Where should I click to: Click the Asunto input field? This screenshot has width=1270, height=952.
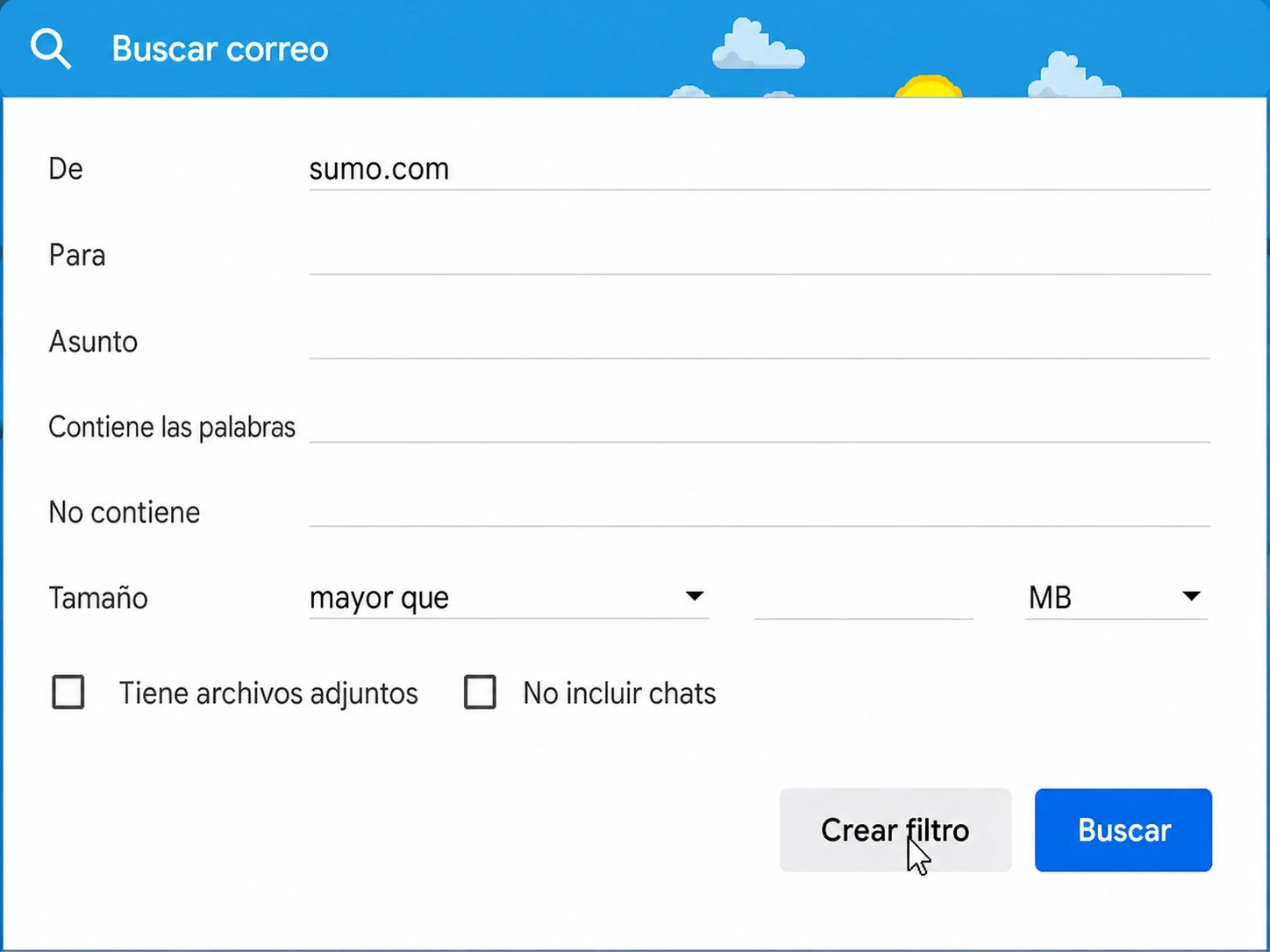[x=760, y=339]
